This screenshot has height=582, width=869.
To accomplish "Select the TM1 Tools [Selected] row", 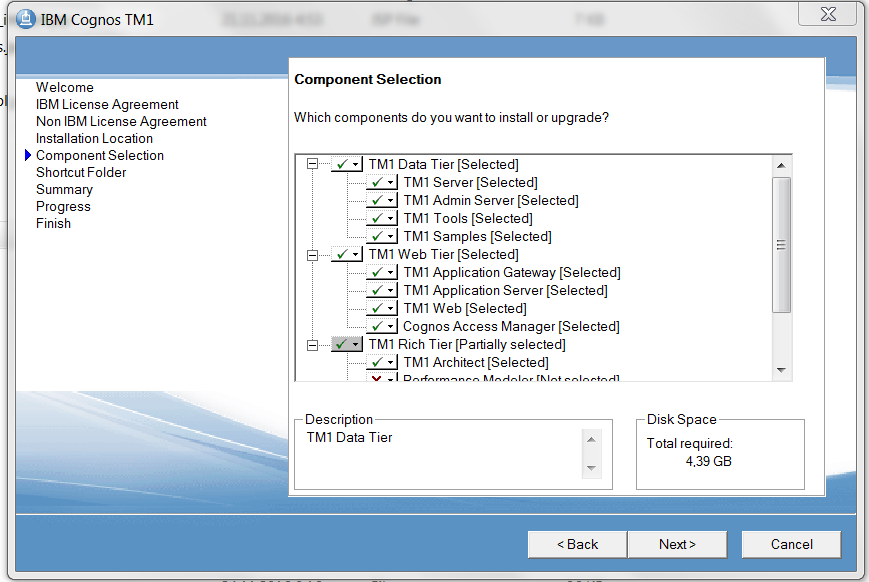I will 468,218.
